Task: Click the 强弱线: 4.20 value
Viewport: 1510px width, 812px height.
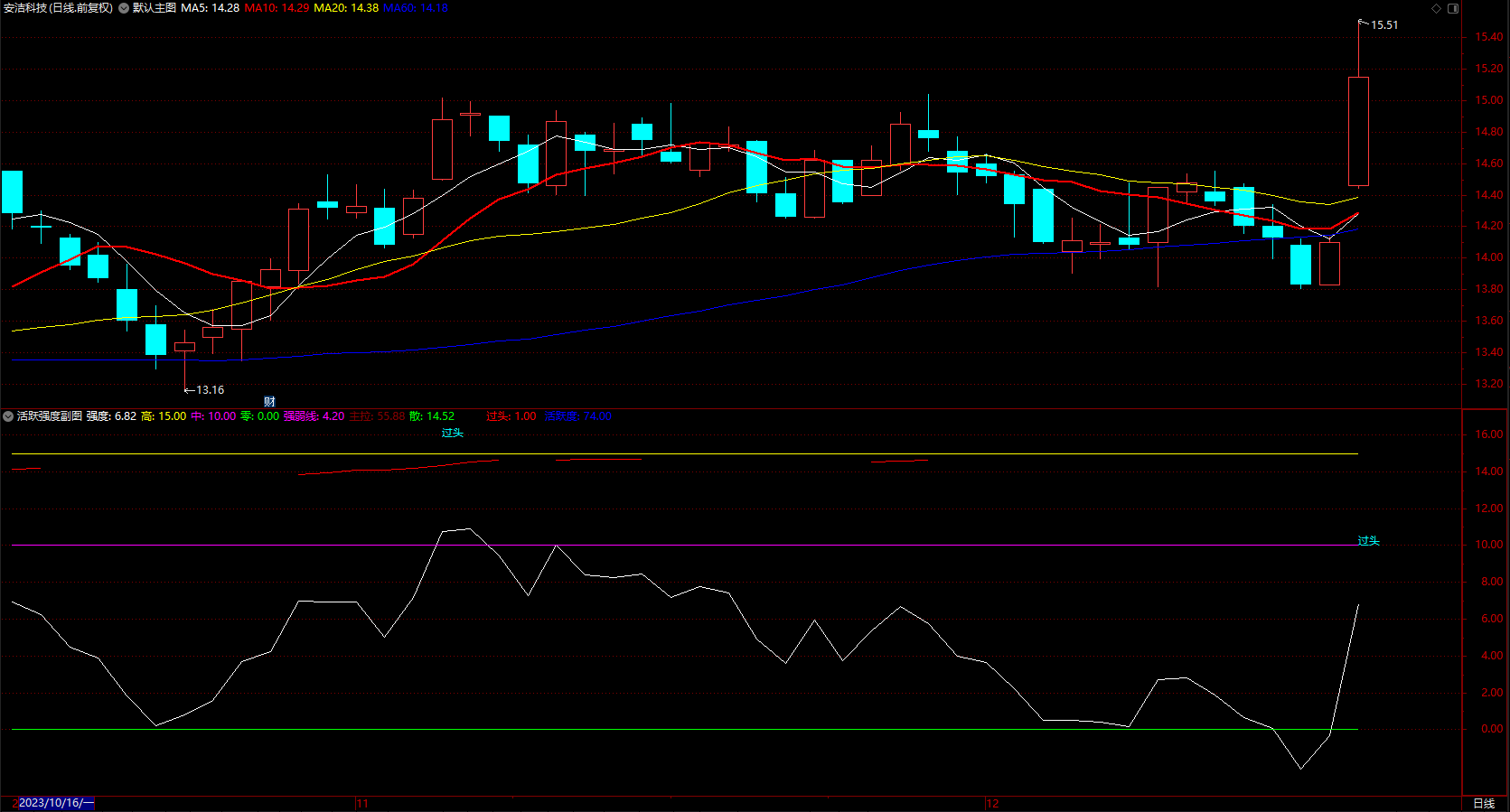Action: 314,416
